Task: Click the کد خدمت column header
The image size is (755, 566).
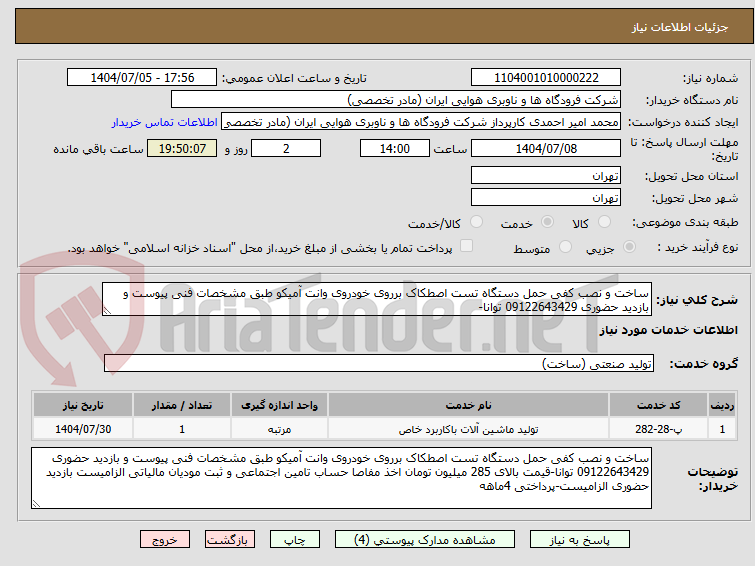Action: click(x=658, y=405)
